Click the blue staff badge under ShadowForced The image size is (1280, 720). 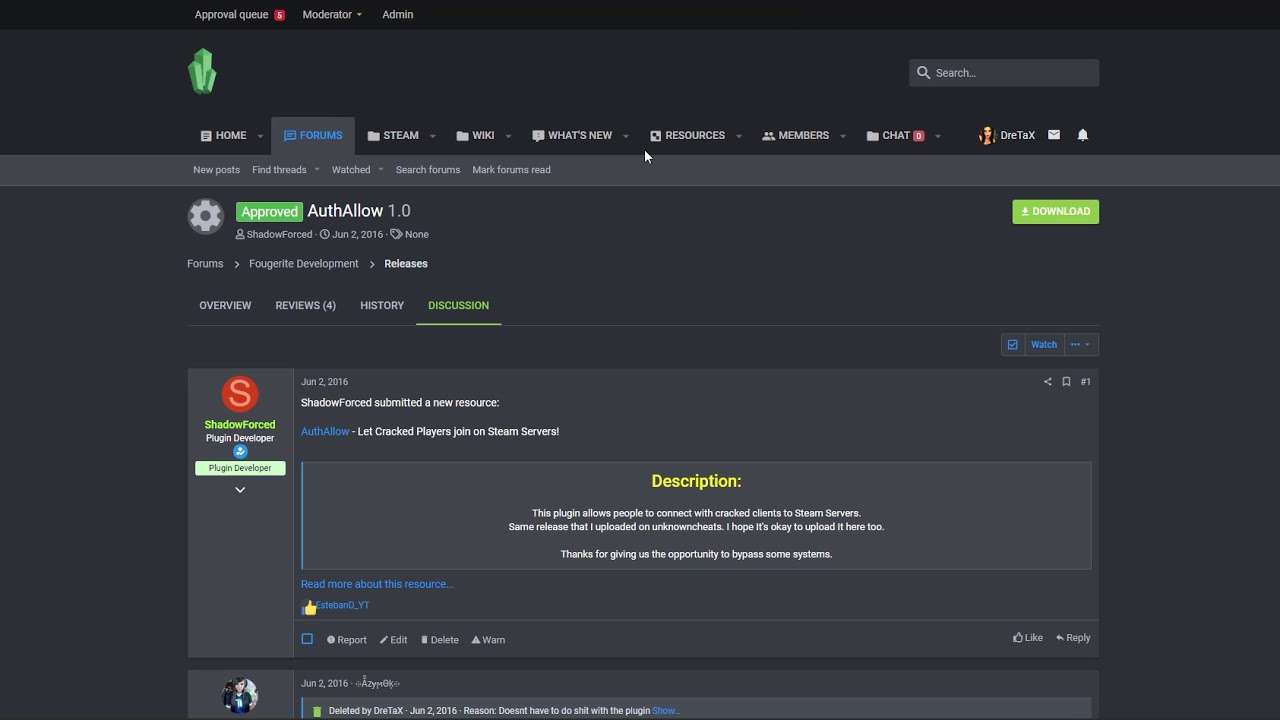click(x=240, y=451)
